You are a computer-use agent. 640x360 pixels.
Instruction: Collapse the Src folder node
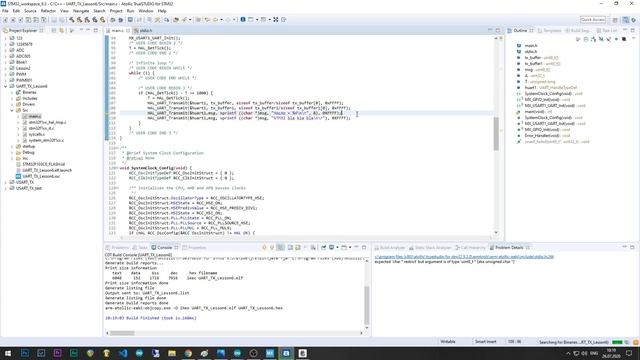pyautogui.click(x=12, y=110)
